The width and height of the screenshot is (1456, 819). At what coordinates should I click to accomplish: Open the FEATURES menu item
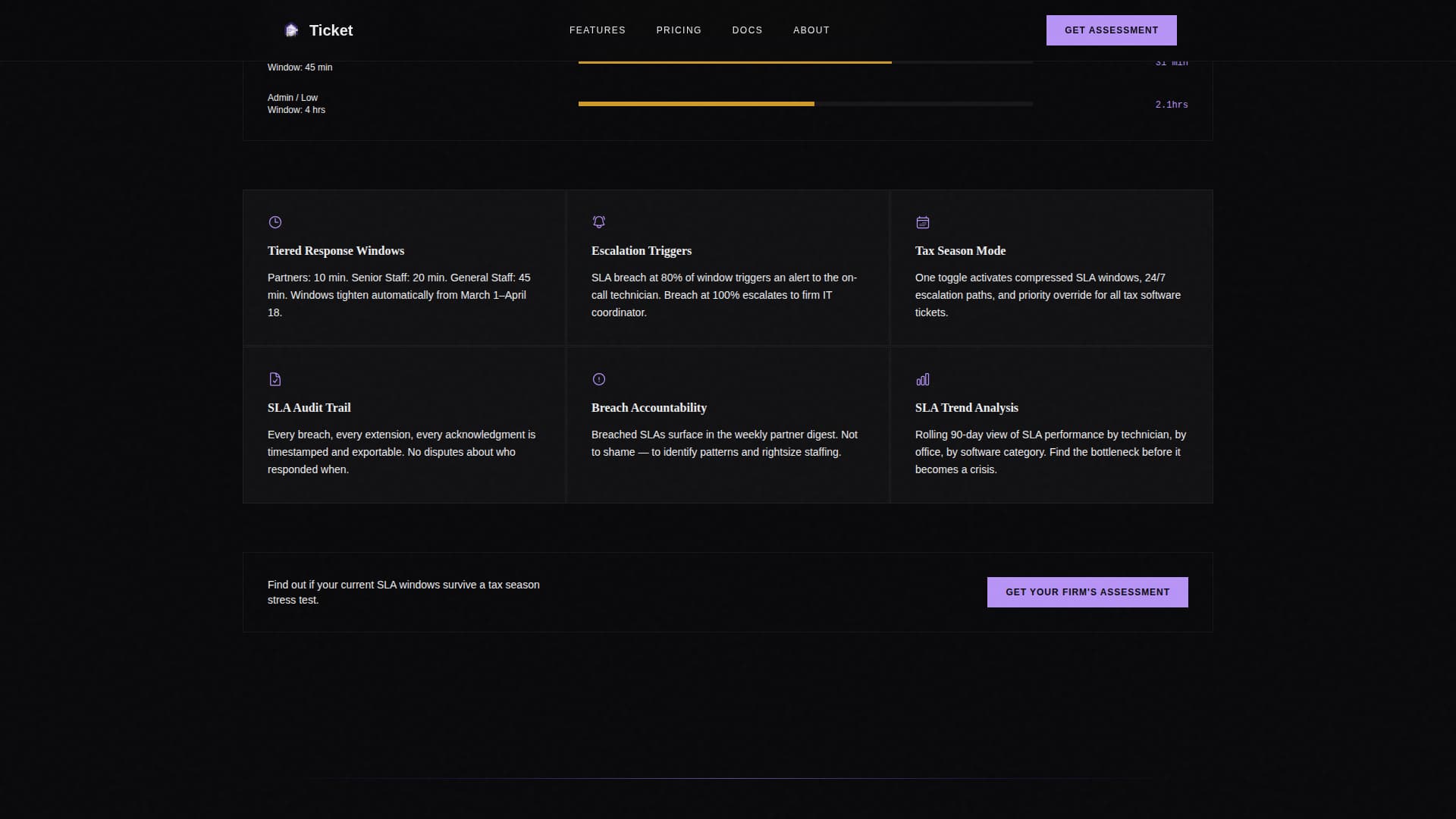[597, 30]
